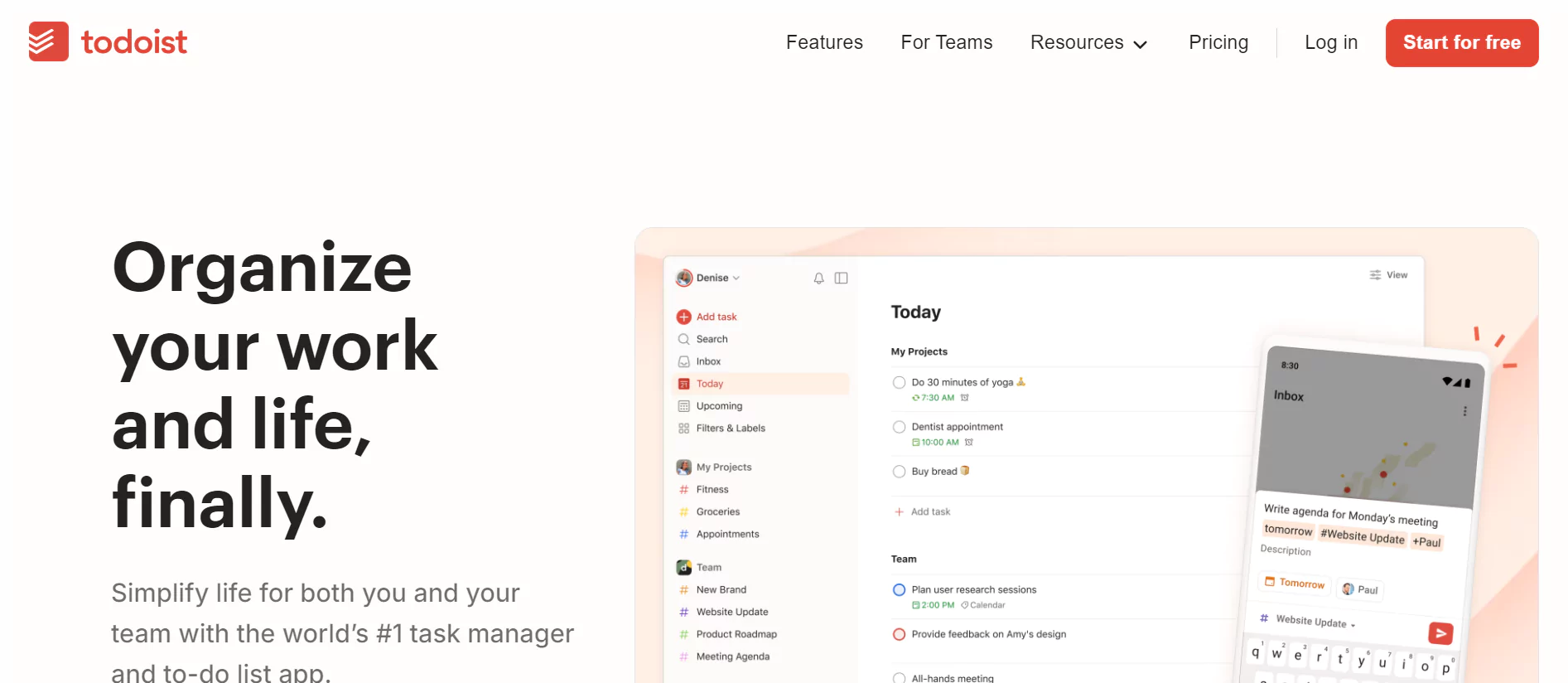Click the Start for free button
This screenshot has height=683, width=1568.
pyautogui.click(x=1462, y=43)
